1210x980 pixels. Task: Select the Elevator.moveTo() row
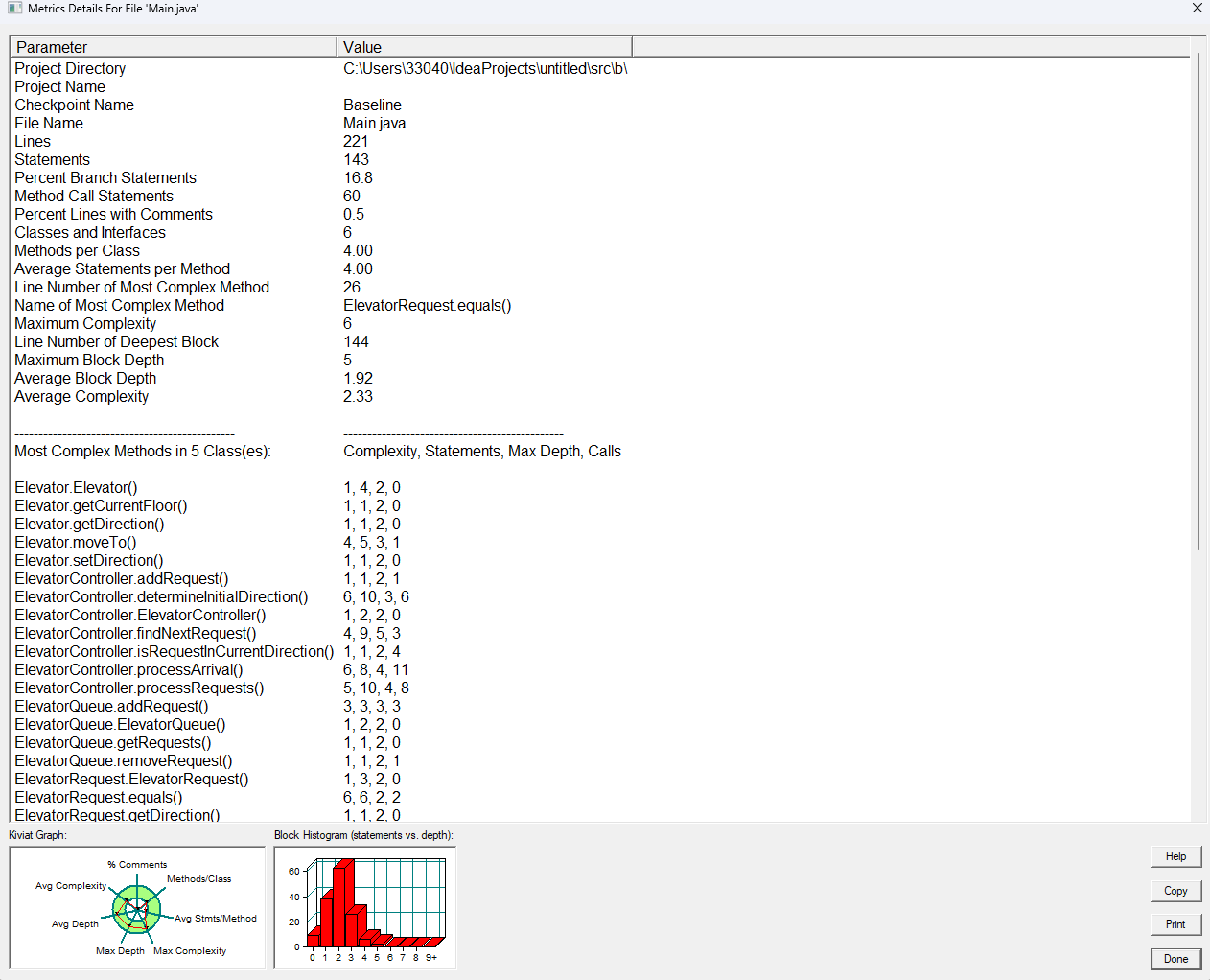(x=321, y=543)
